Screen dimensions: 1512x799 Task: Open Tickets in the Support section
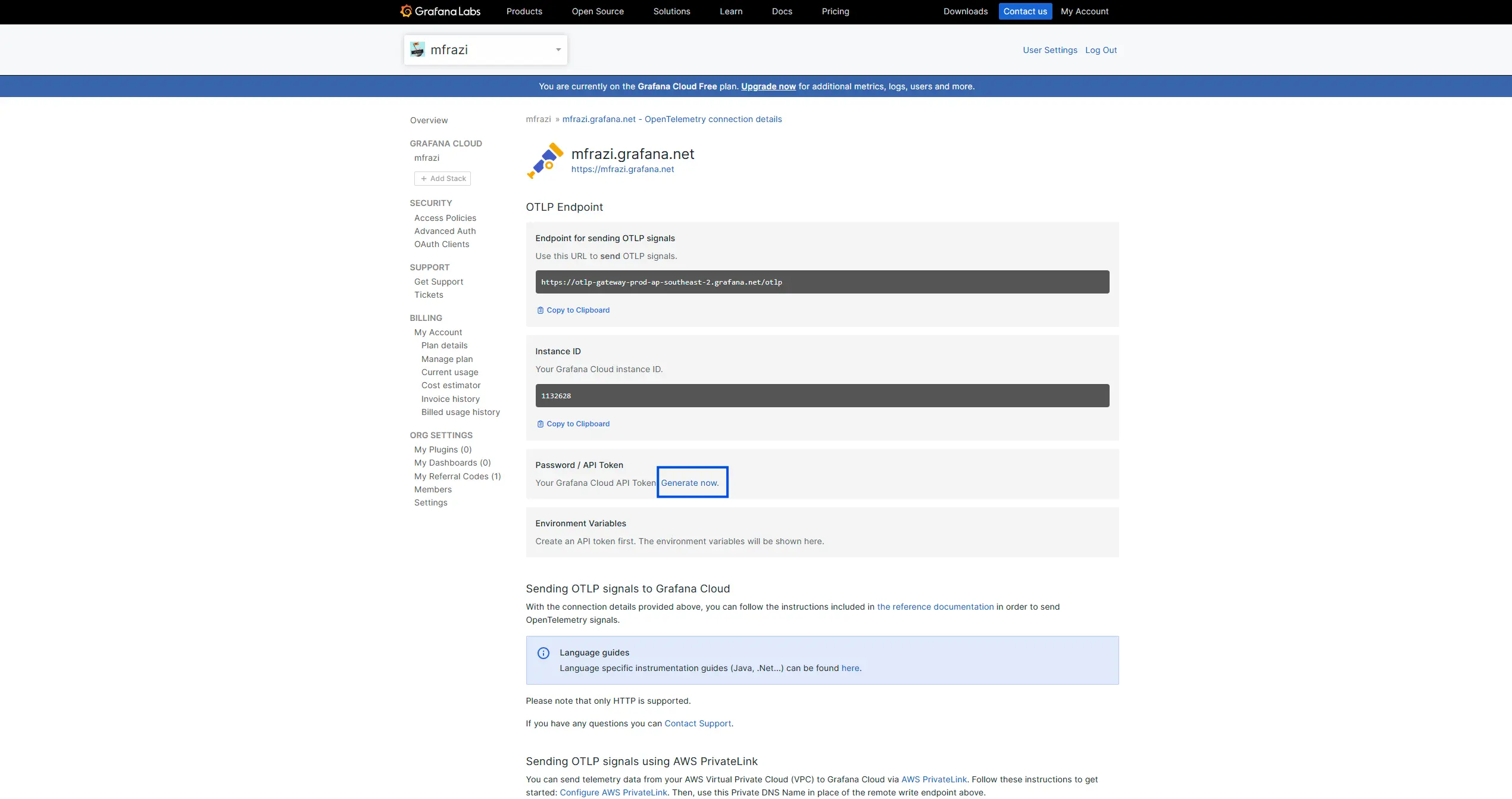point(429,295)
